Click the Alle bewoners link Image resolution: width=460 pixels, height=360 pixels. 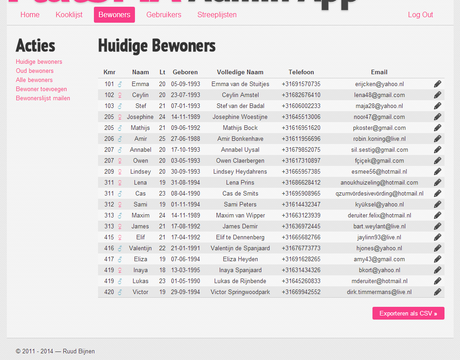[34, 80]
